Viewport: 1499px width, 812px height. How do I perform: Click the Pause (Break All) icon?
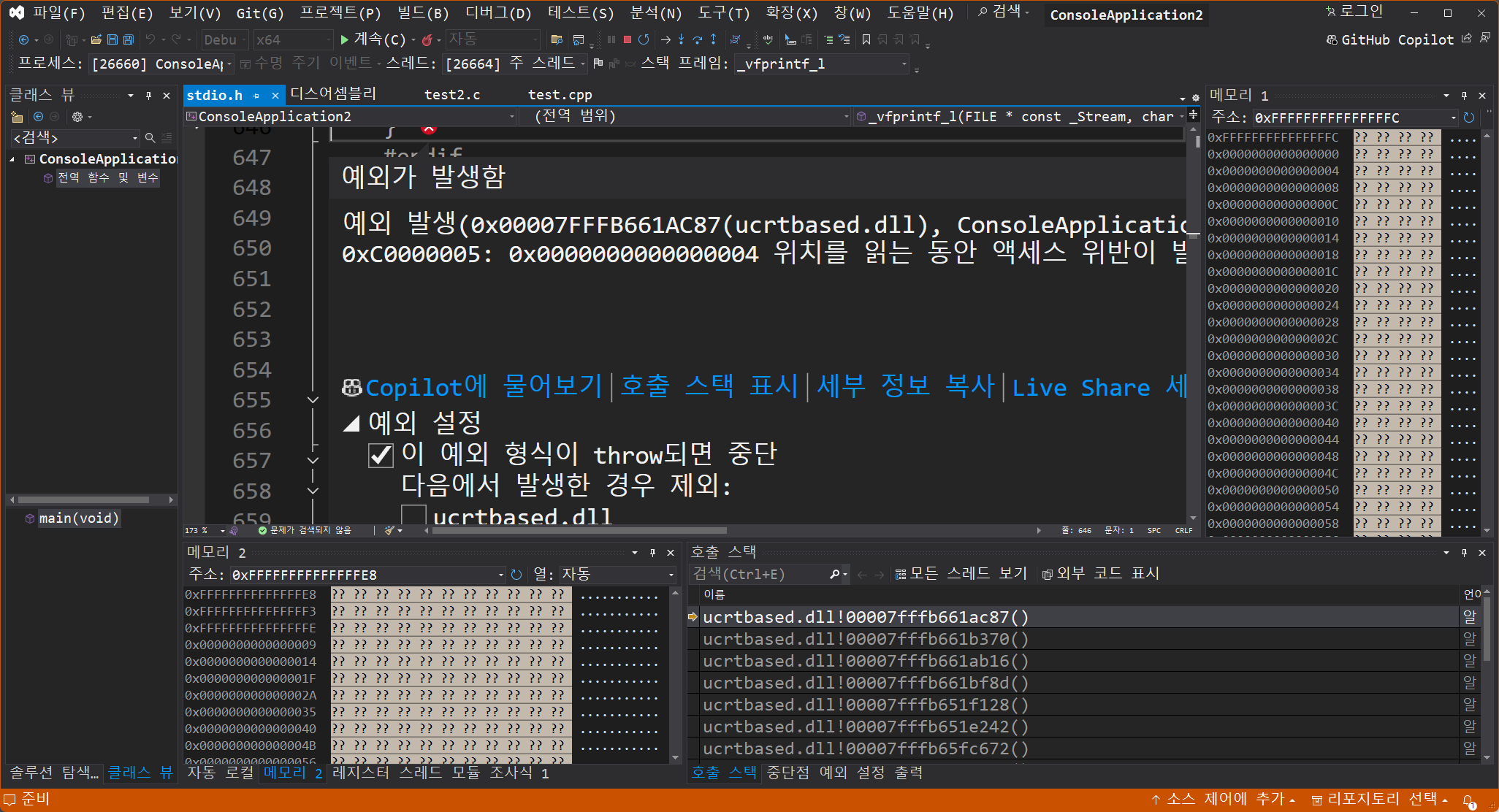(x=611, y=39)
